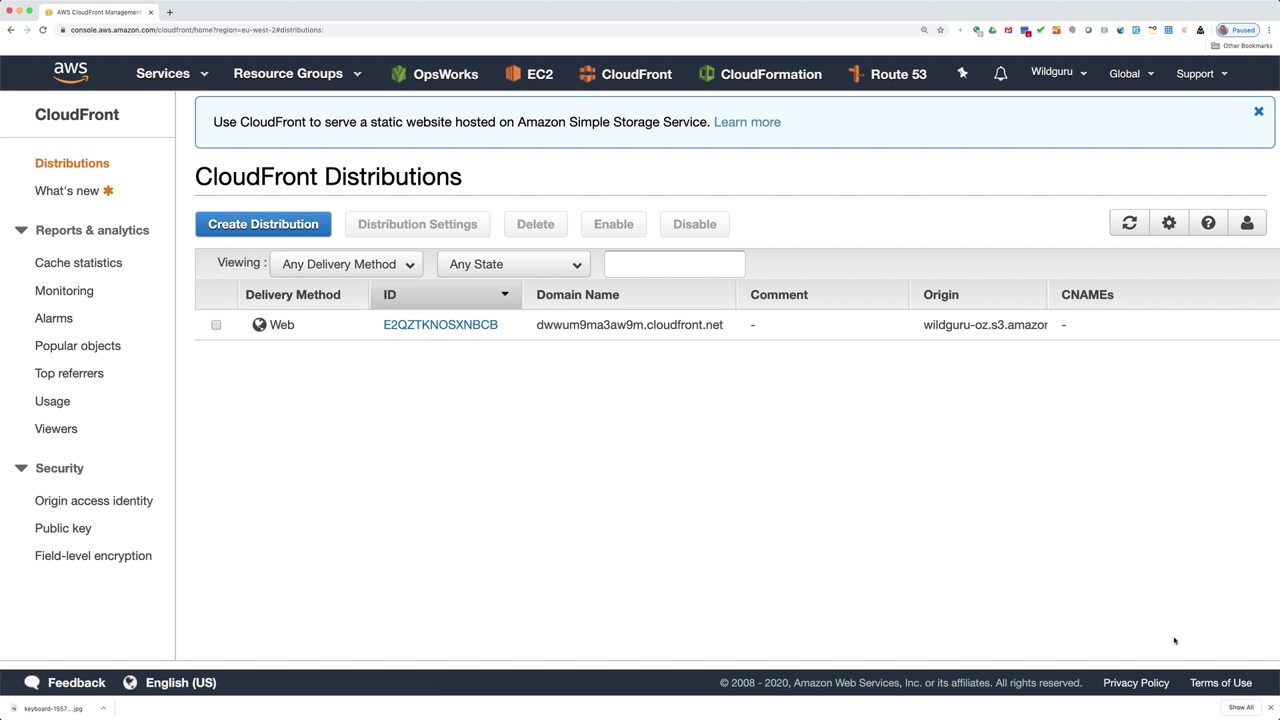Click the browser address bar URL
The width and height of the screenshot is (1280, 720).
coord(197,30)
